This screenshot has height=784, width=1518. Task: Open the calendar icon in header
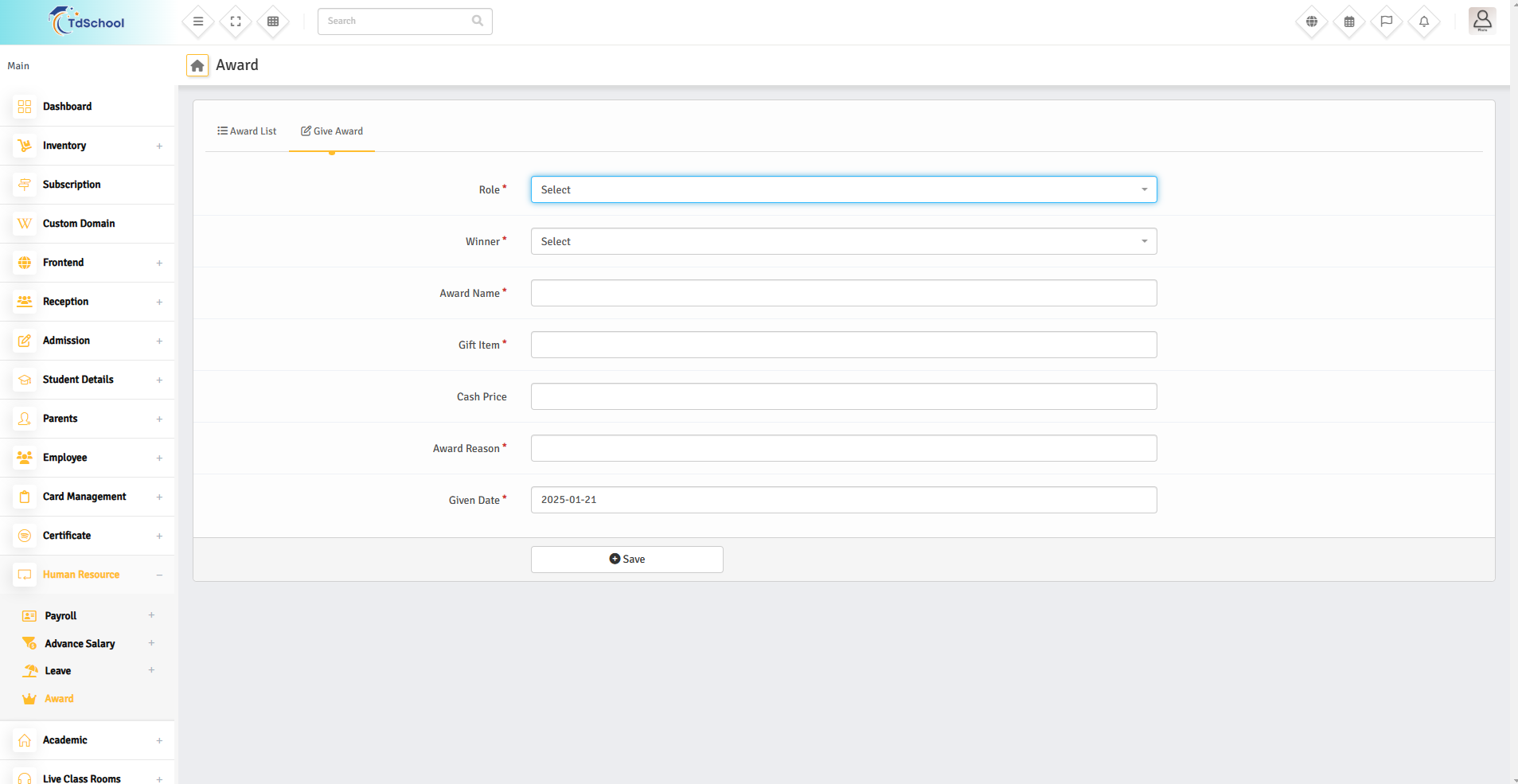point(1349,21)
